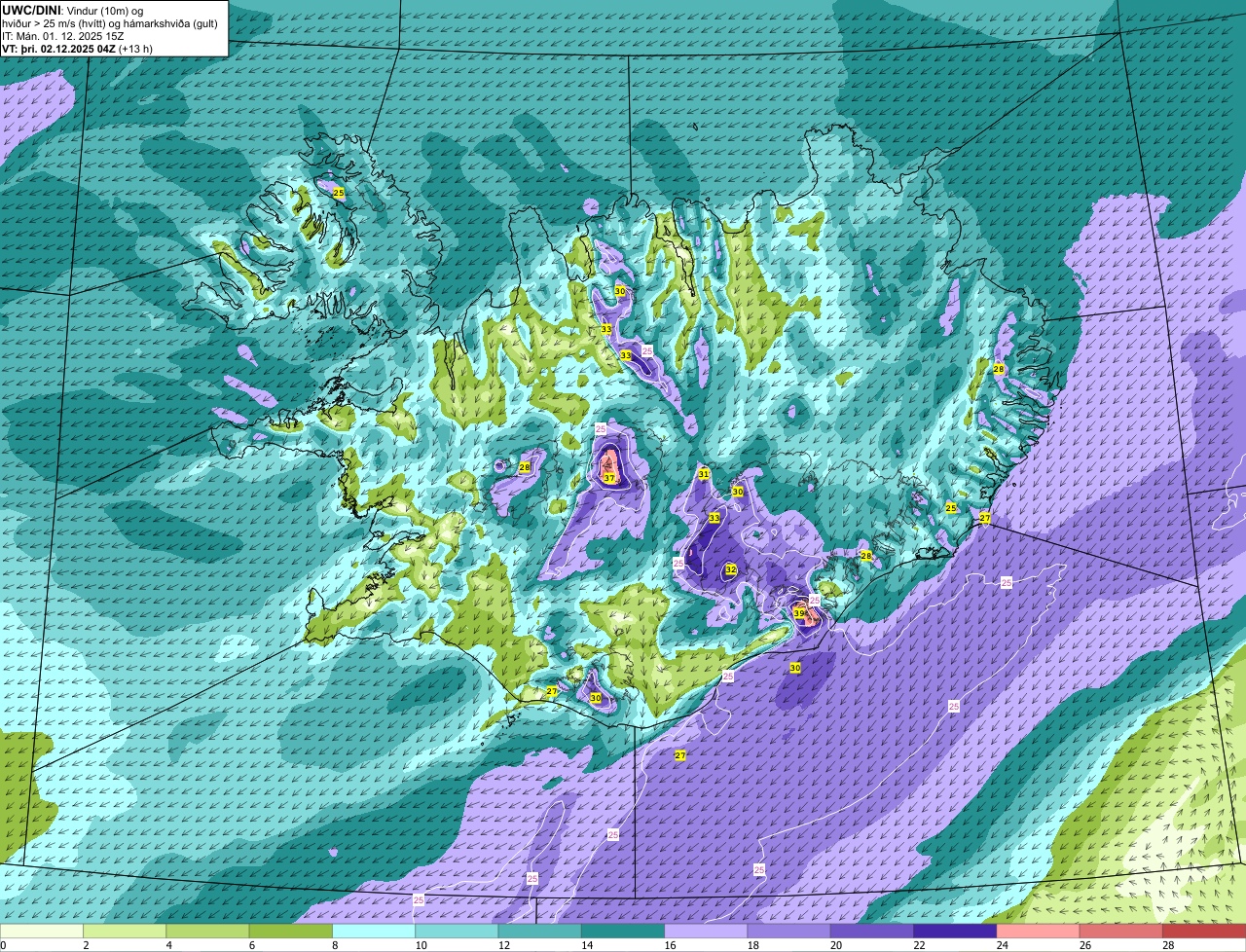This screenshot has height=952, width=1246.
Task: Click the 24–26 m/s pink legend swatch
Action: point(1039,932)
